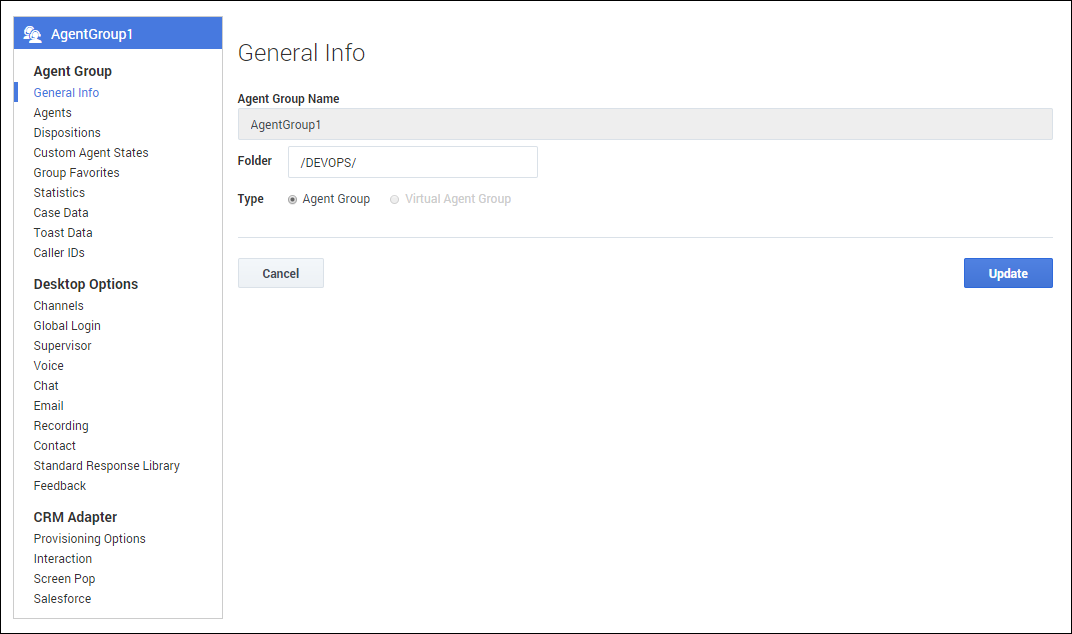Image resolution: width=1072 pixels, height=634 pixels.
Task: Select Recording options
Action: 61,425
